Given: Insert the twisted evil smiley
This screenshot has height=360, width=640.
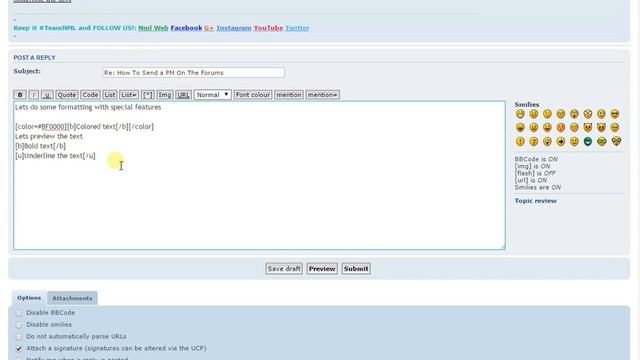Looking at the screenshot, I should 601,128.
